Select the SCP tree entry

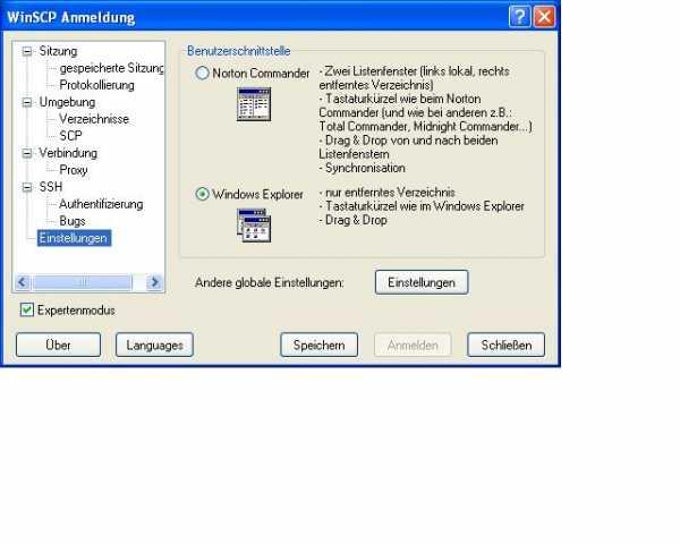point(71,136)
